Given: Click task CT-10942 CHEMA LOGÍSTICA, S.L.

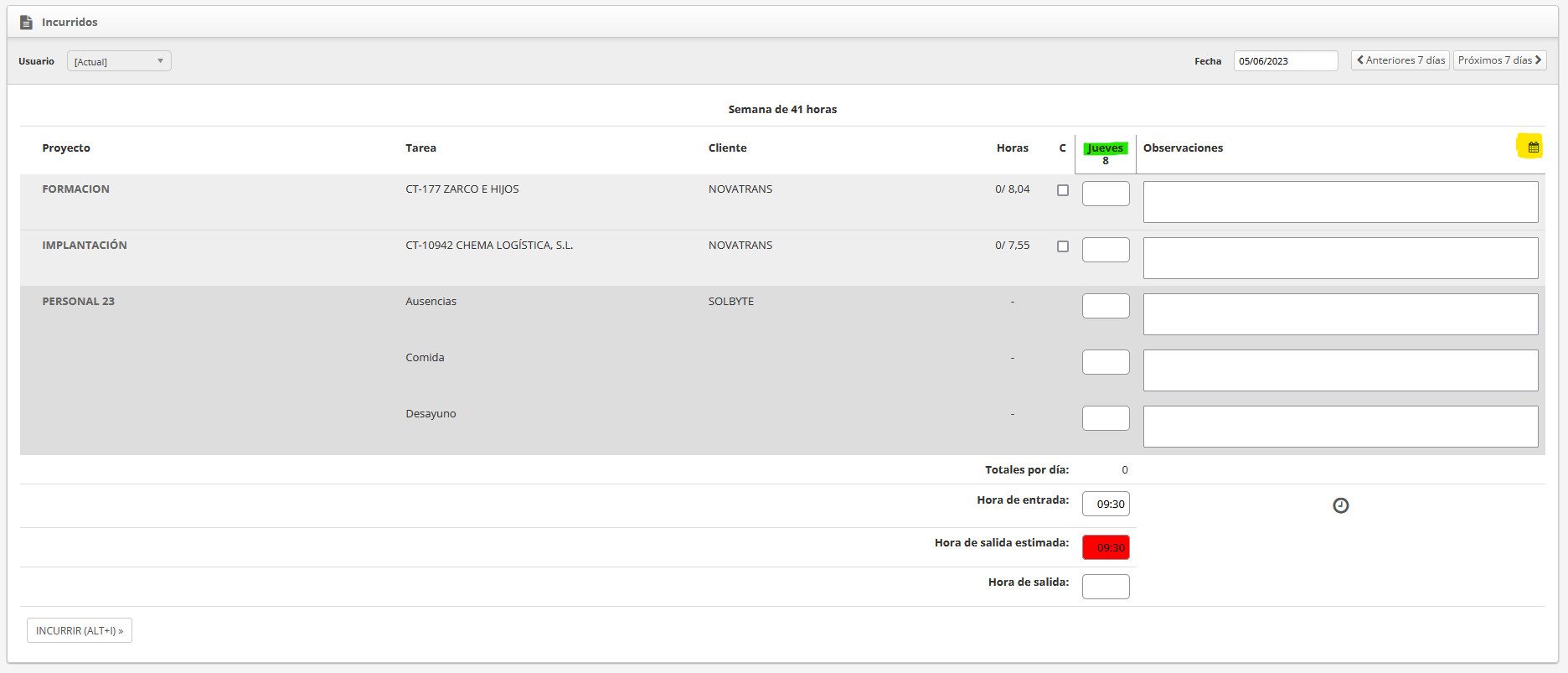Looking at the screenshot, I should pos(489,245).
